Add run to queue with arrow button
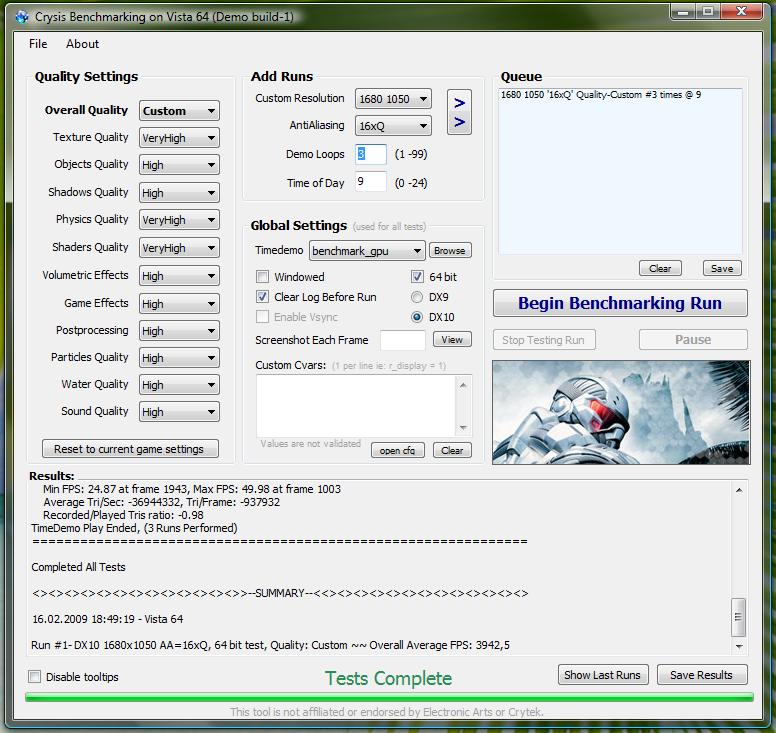Screen dimensions: 776x733 (x=459, y=112)
